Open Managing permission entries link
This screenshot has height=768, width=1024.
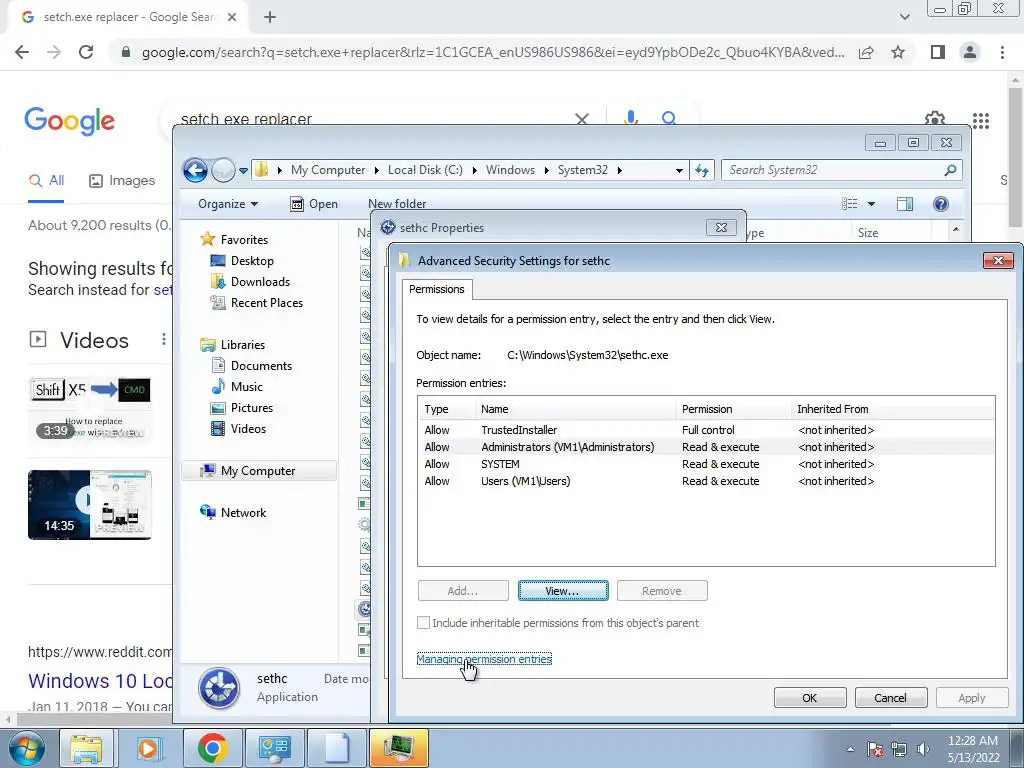tap(484, 659)
